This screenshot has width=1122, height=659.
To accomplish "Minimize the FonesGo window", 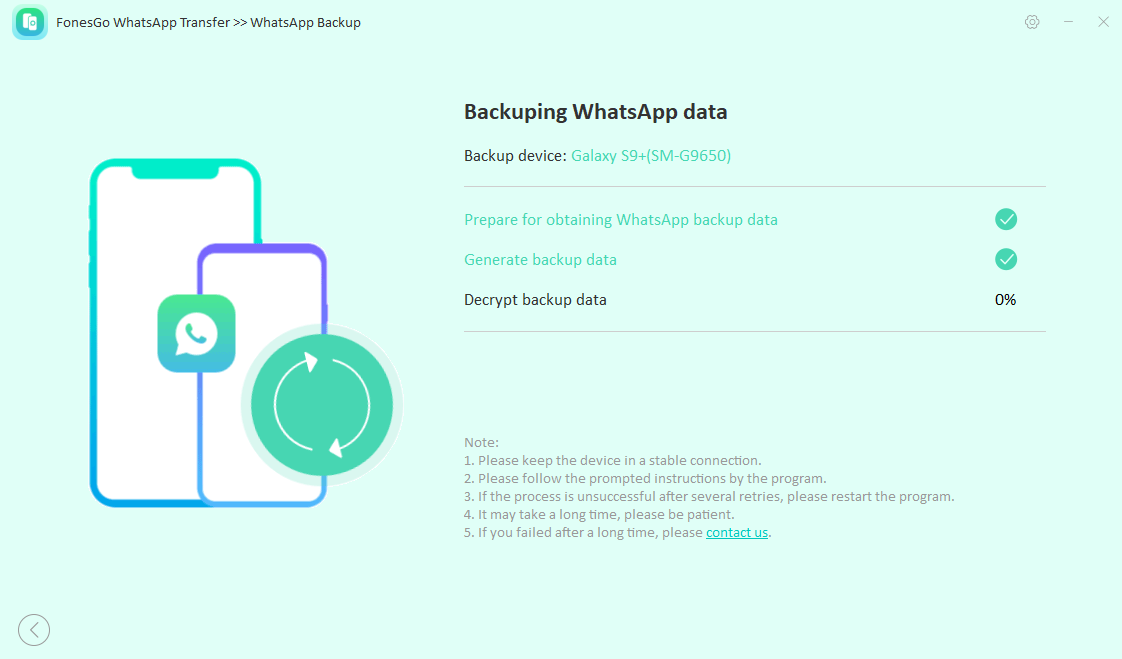I will 1068,22.
